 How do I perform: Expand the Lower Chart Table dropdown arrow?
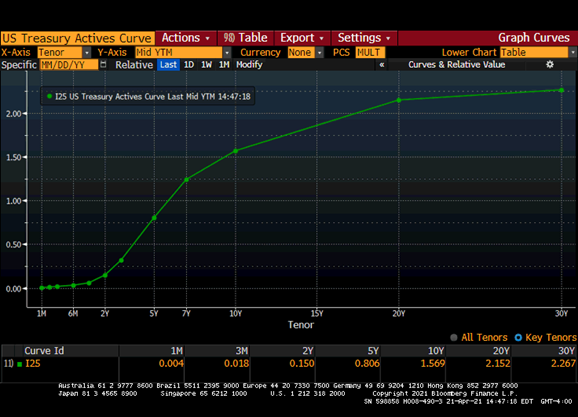click(x=573, y=52)
